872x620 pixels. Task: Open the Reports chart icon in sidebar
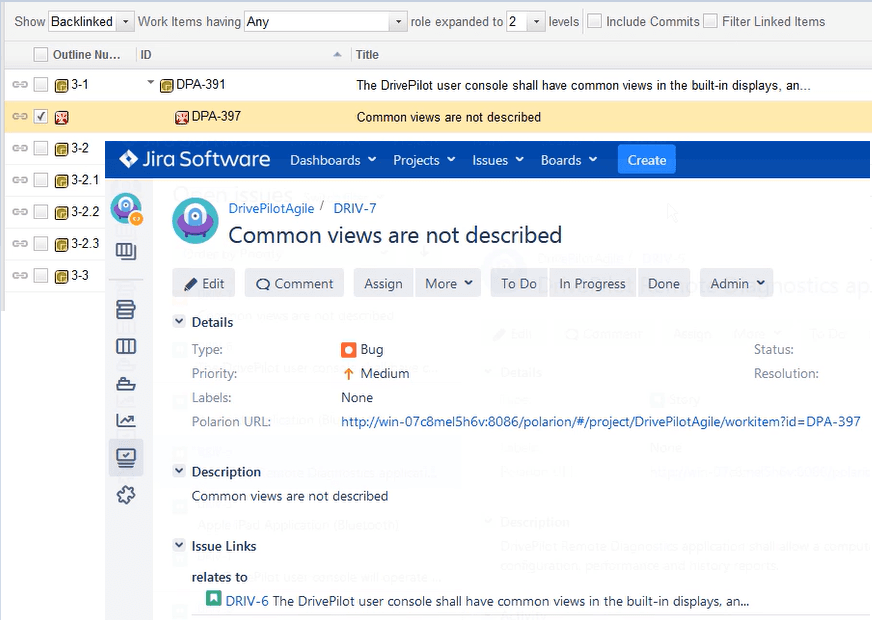(126, 421)
